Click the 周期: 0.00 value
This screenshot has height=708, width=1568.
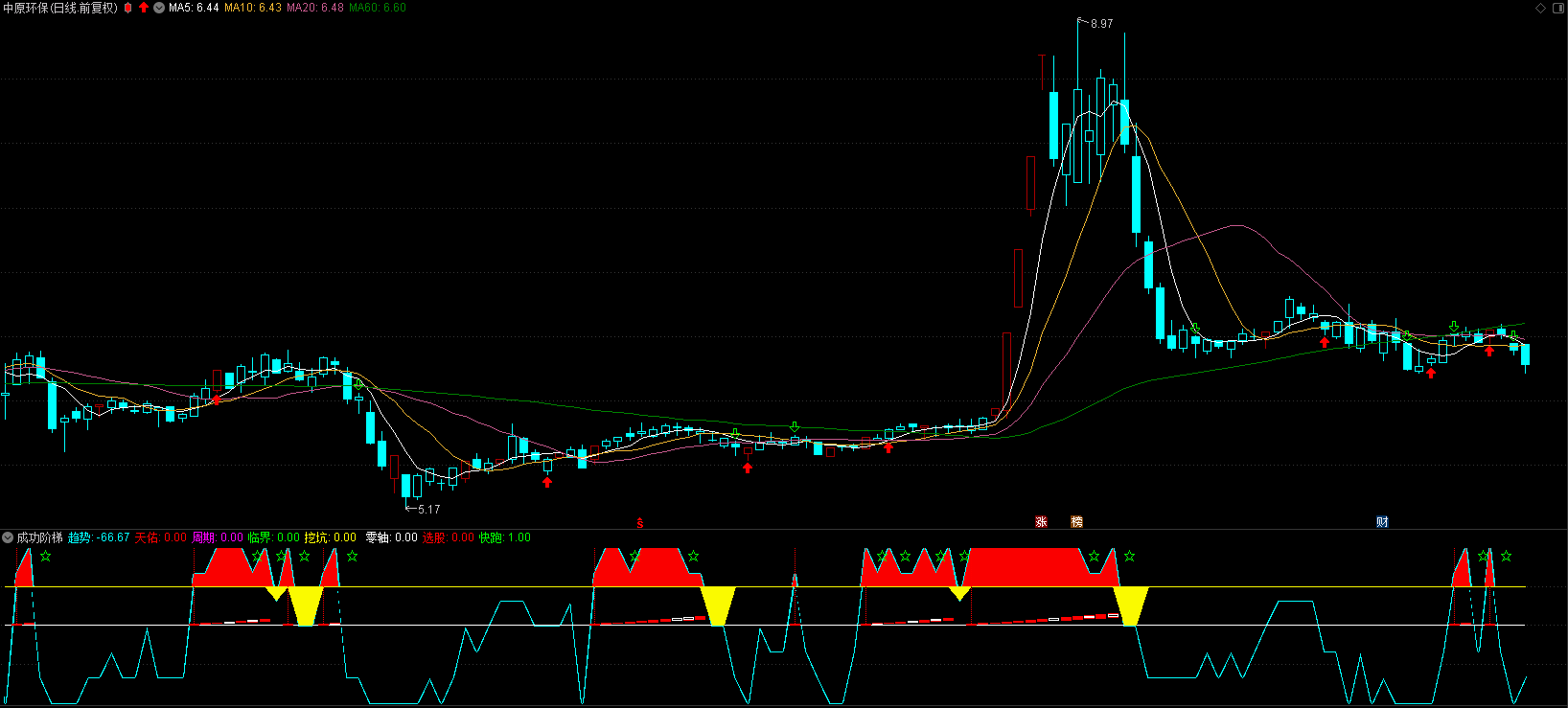pyautogui.click(x=218, y=537)
